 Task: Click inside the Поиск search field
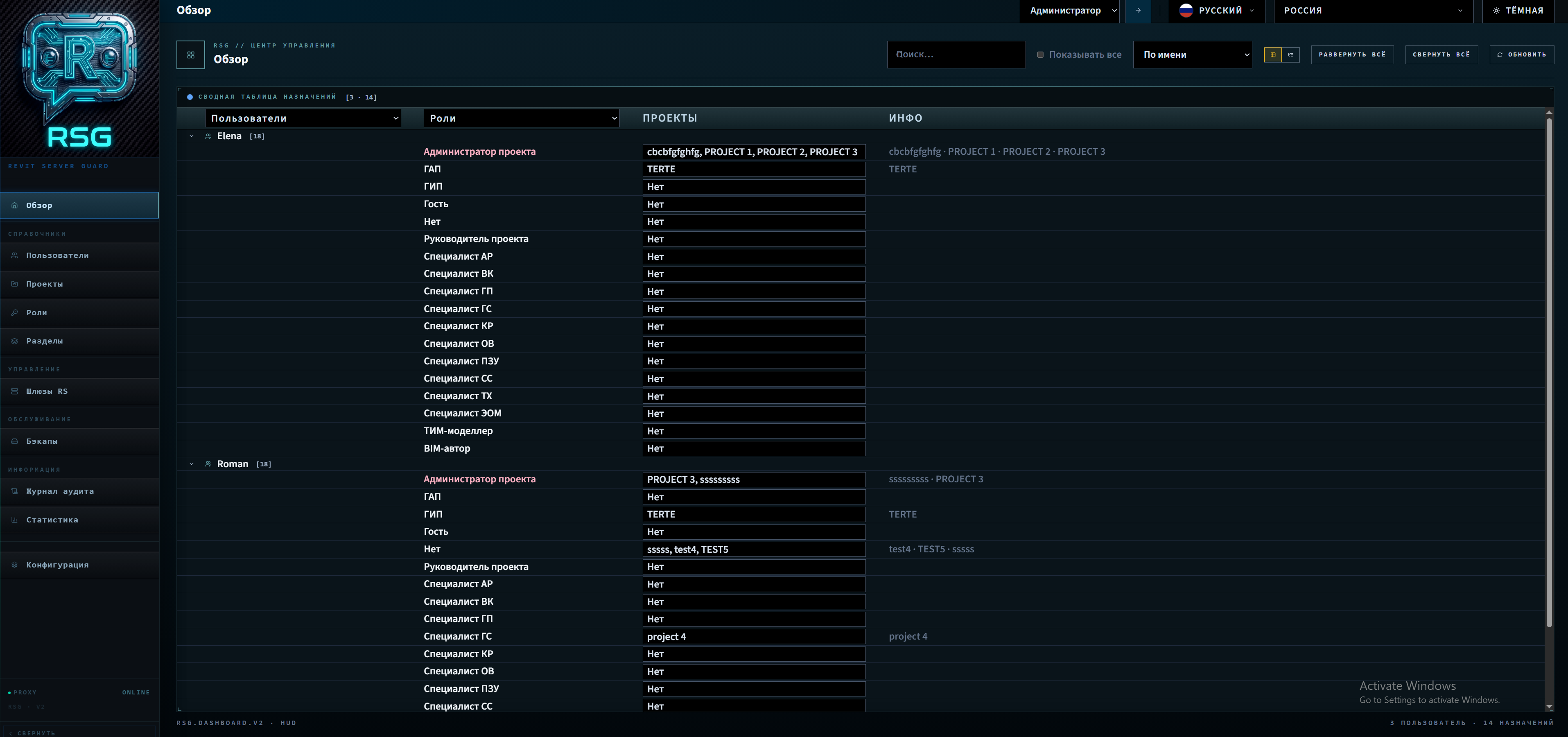(956, 54)
